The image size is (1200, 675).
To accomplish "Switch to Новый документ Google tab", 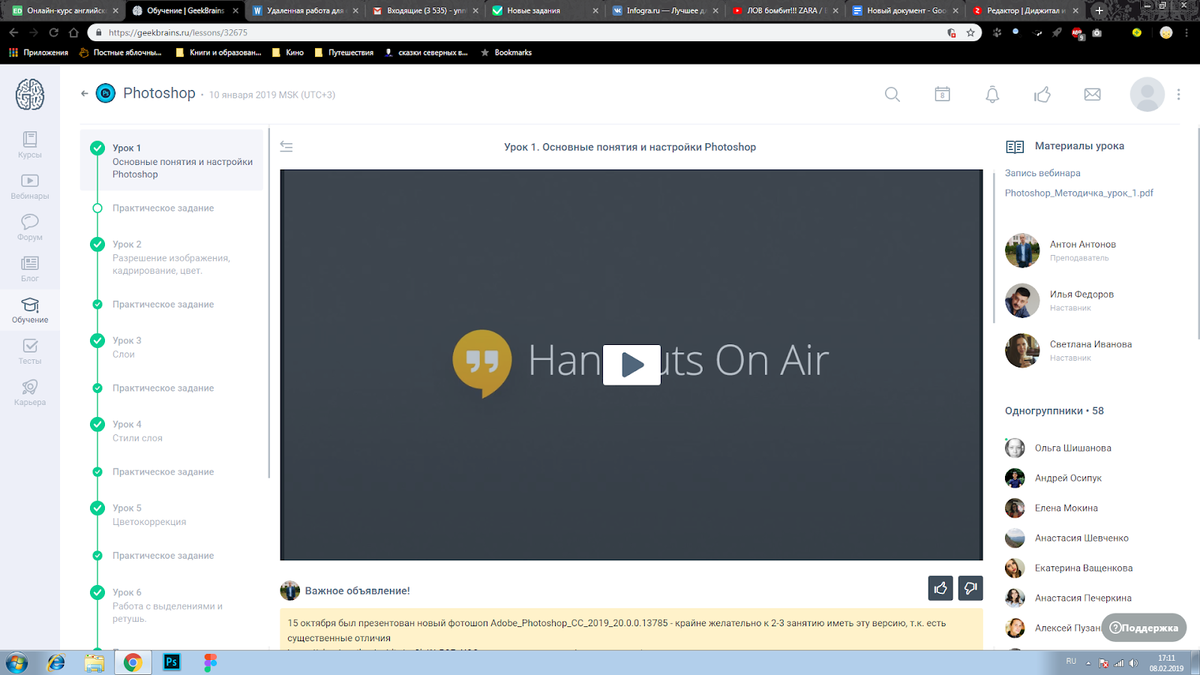I will pyautogui.click(x=904, y=11).
